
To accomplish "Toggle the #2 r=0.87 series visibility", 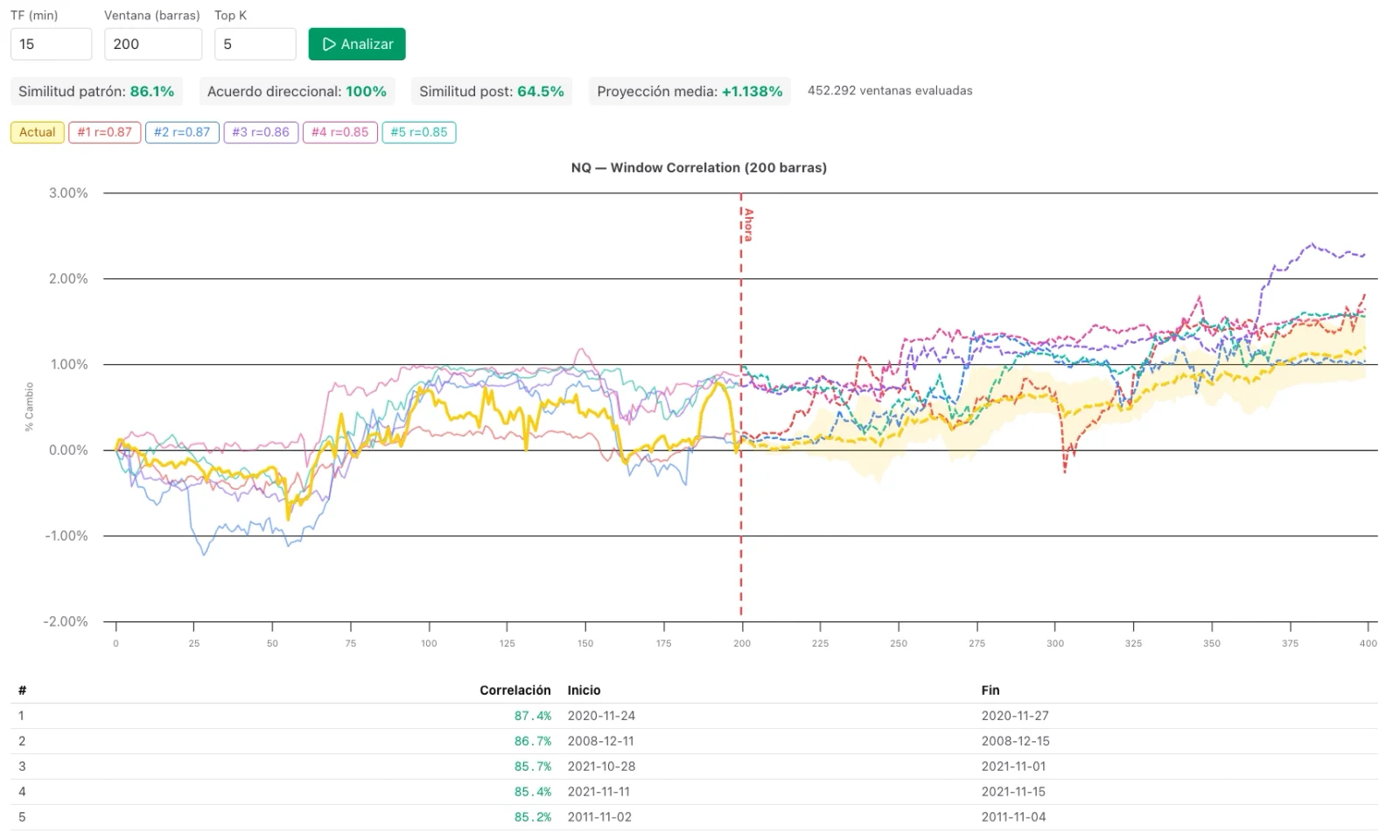I will point(182,132).
